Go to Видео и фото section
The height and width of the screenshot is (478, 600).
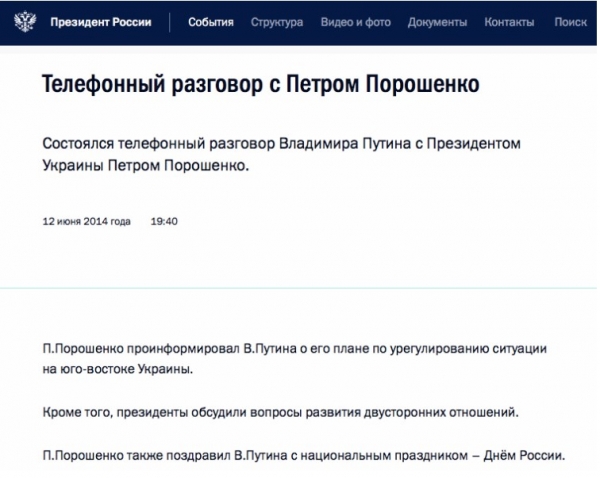355,22
